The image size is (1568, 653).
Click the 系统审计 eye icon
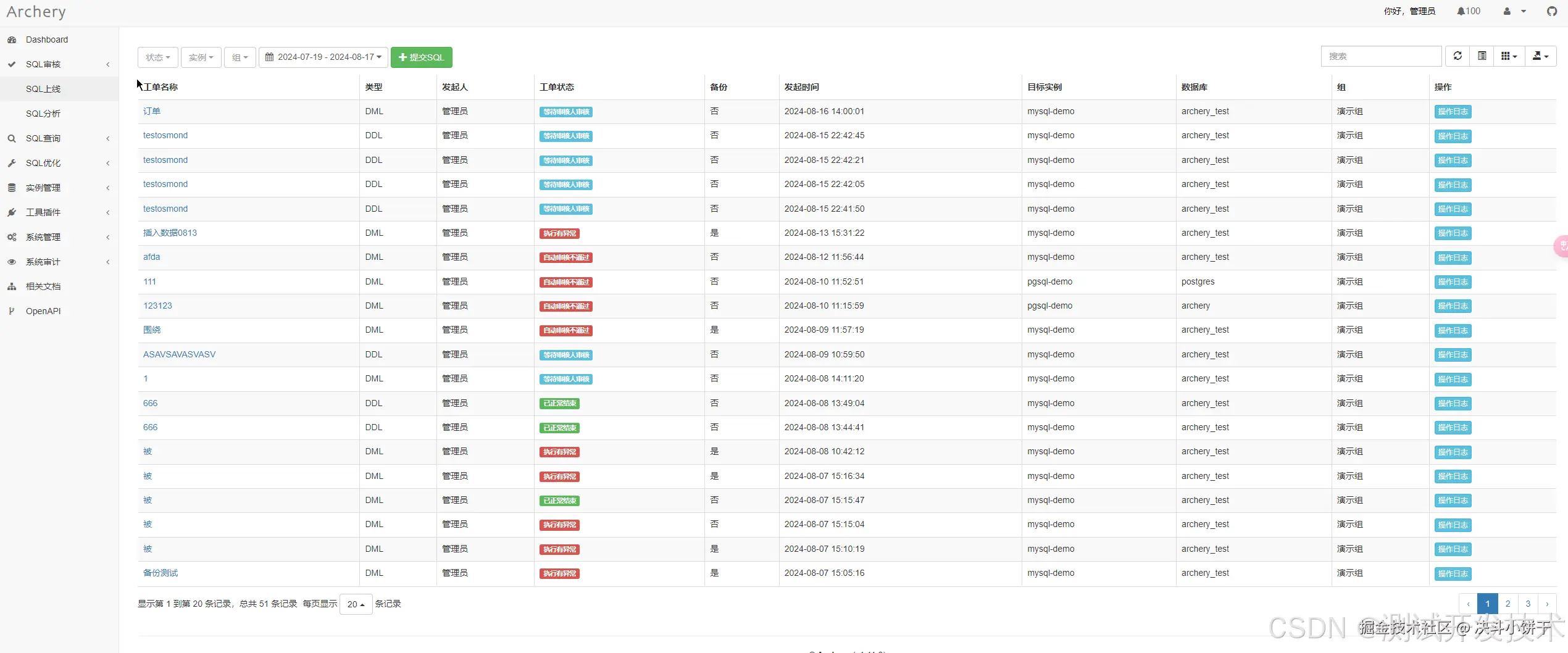pos(12,262)
